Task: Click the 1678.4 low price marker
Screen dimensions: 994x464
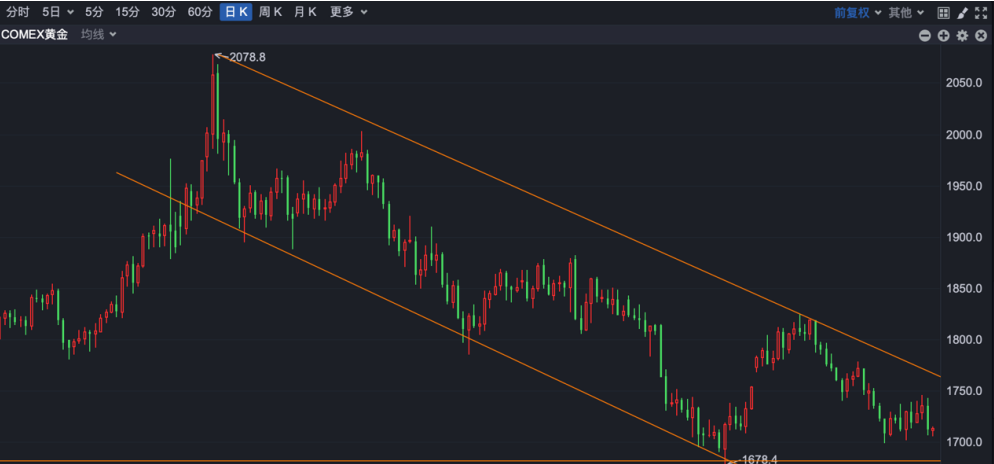Action: (x=752, y=458)
